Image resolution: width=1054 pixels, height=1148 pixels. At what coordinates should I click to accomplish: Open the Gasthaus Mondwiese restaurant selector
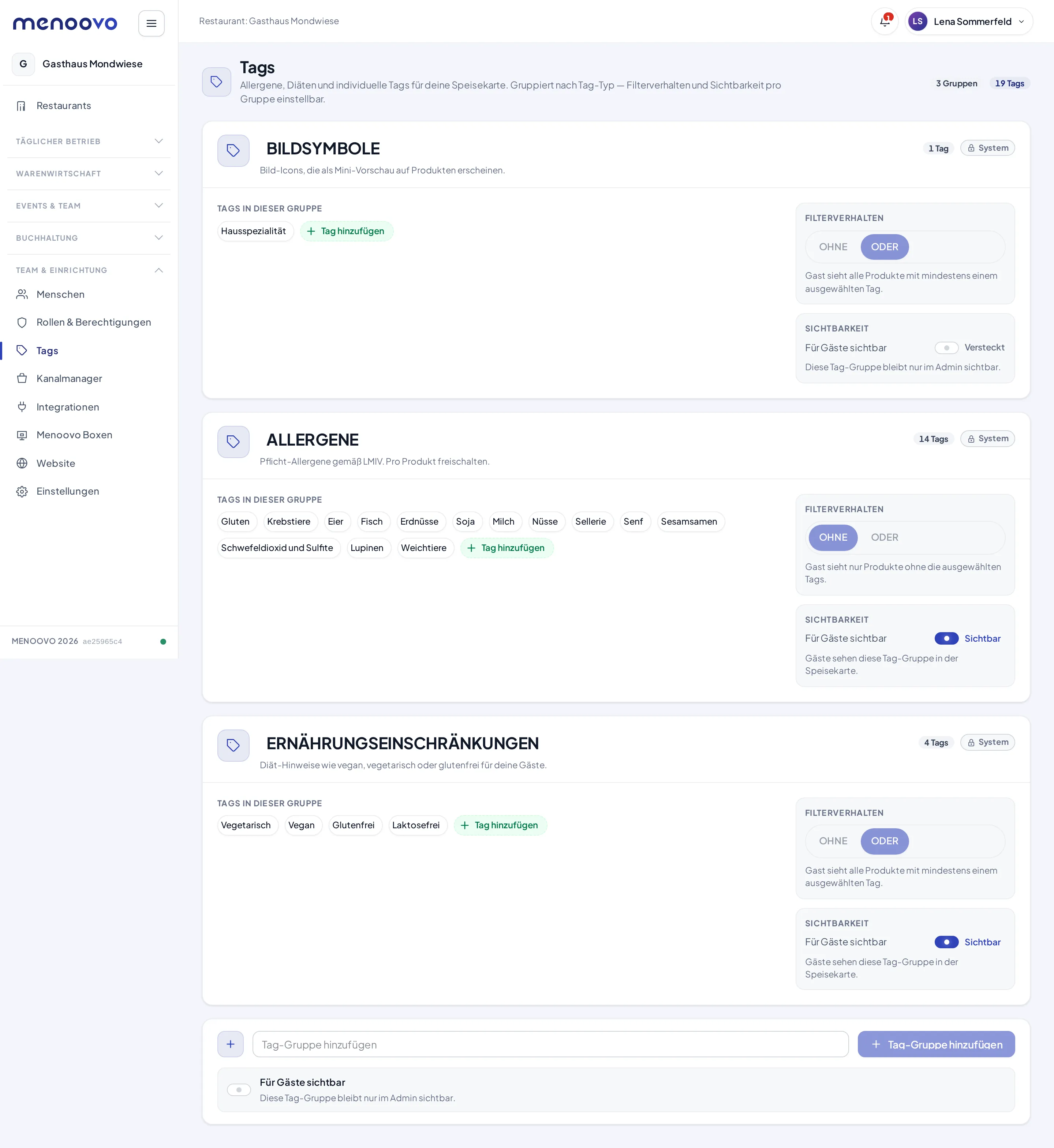[89, 64]
